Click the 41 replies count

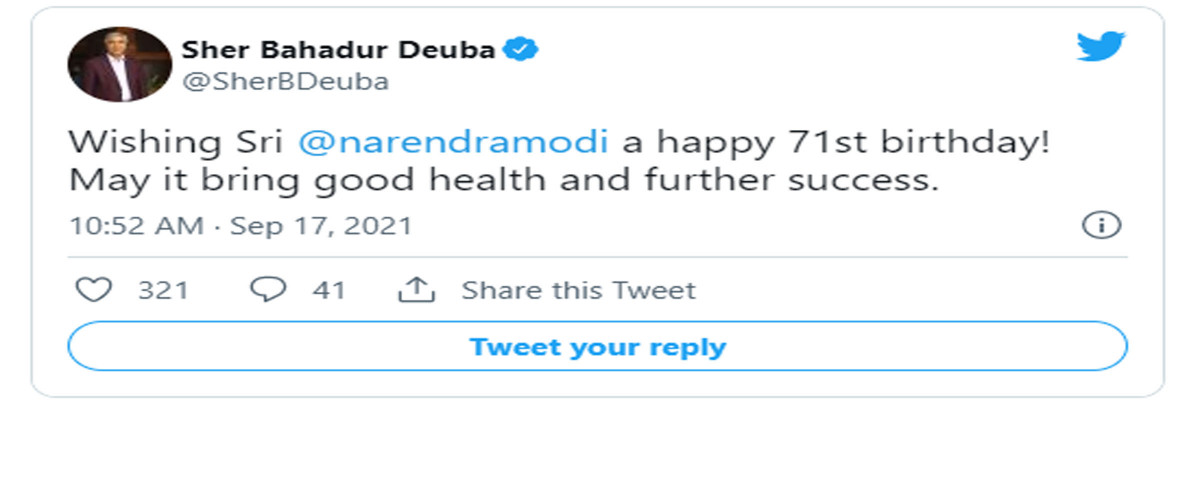click(x=328, y=291)
